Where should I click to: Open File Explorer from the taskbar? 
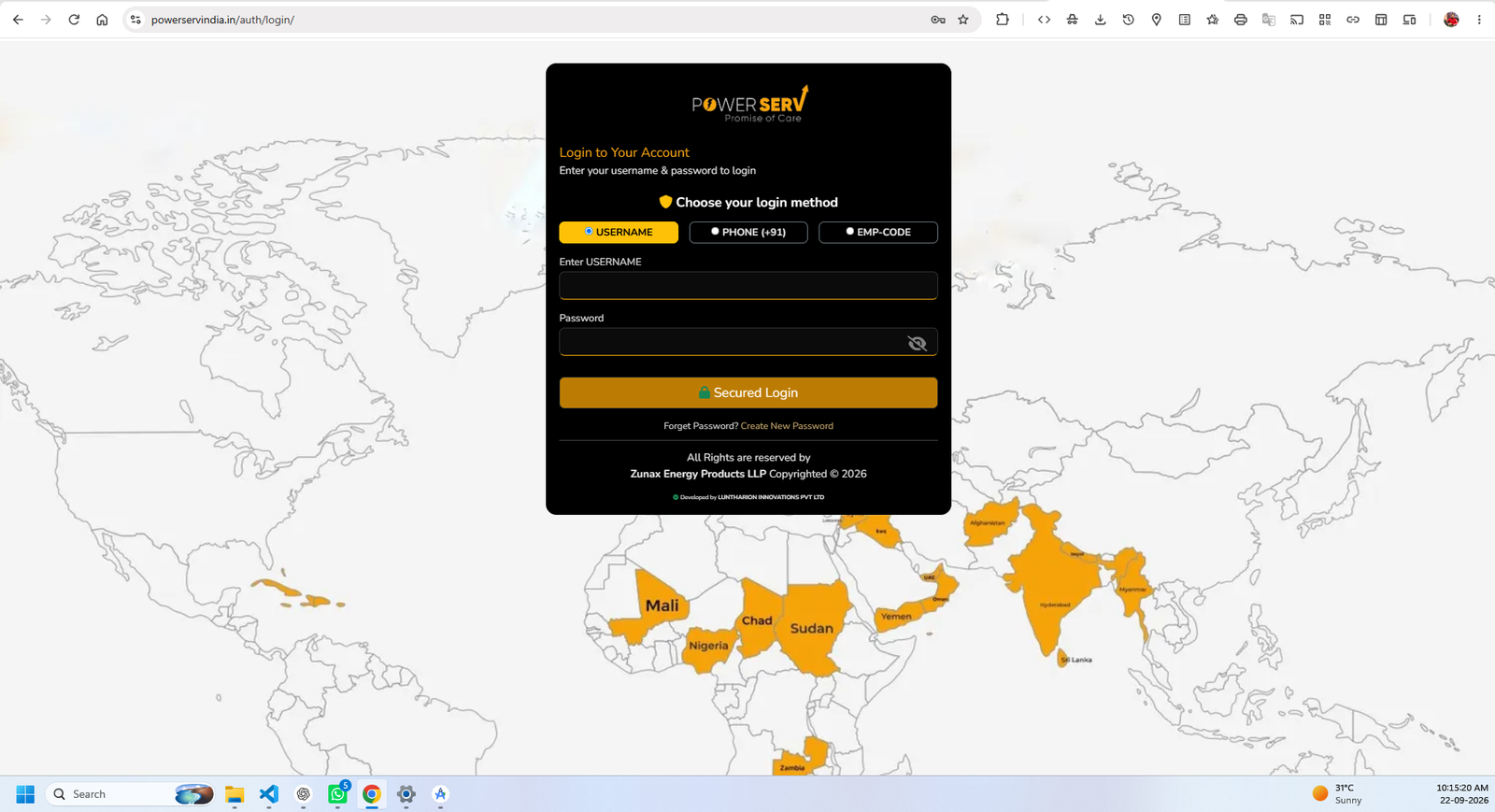click(x=235, y=794)
